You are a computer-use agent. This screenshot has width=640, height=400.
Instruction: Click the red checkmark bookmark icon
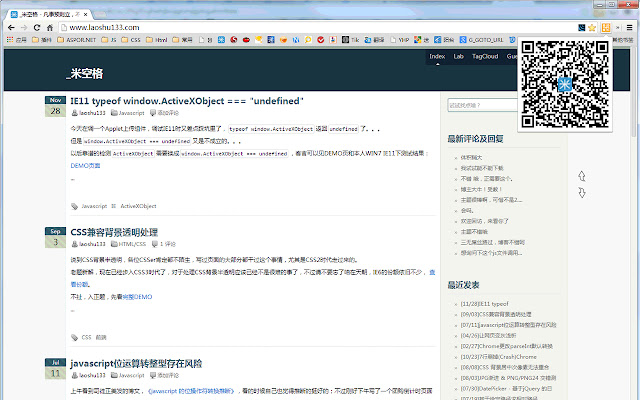coord(320,40)
